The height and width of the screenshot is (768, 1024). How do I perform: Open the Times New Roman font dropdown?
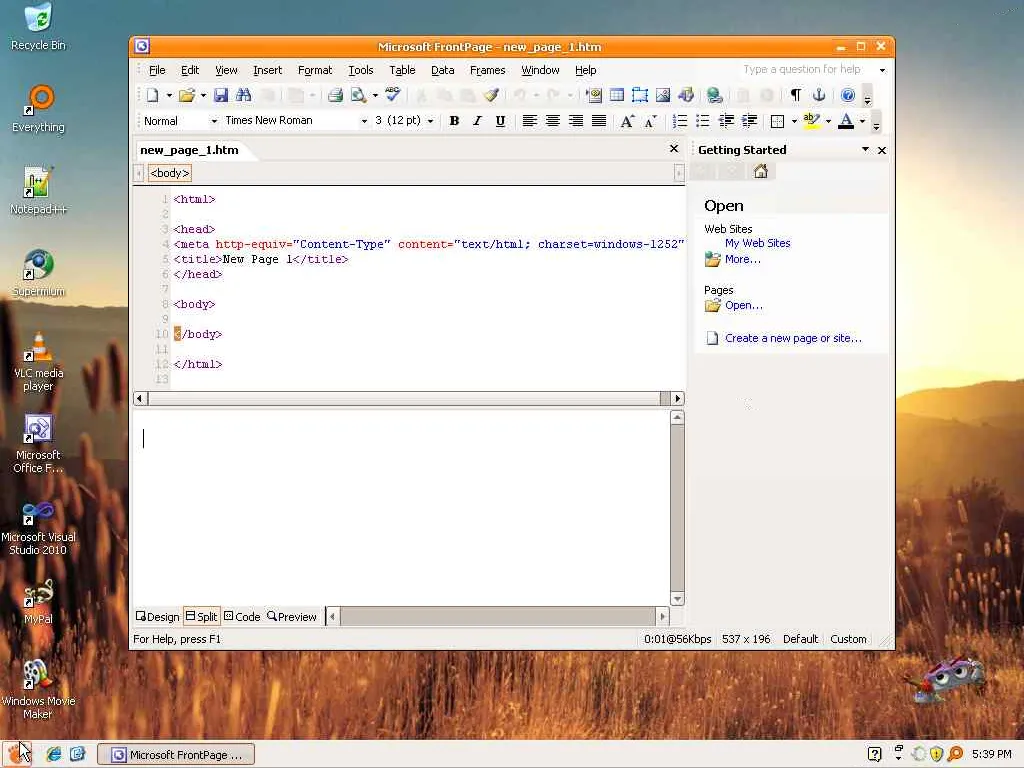click(296, 121)
